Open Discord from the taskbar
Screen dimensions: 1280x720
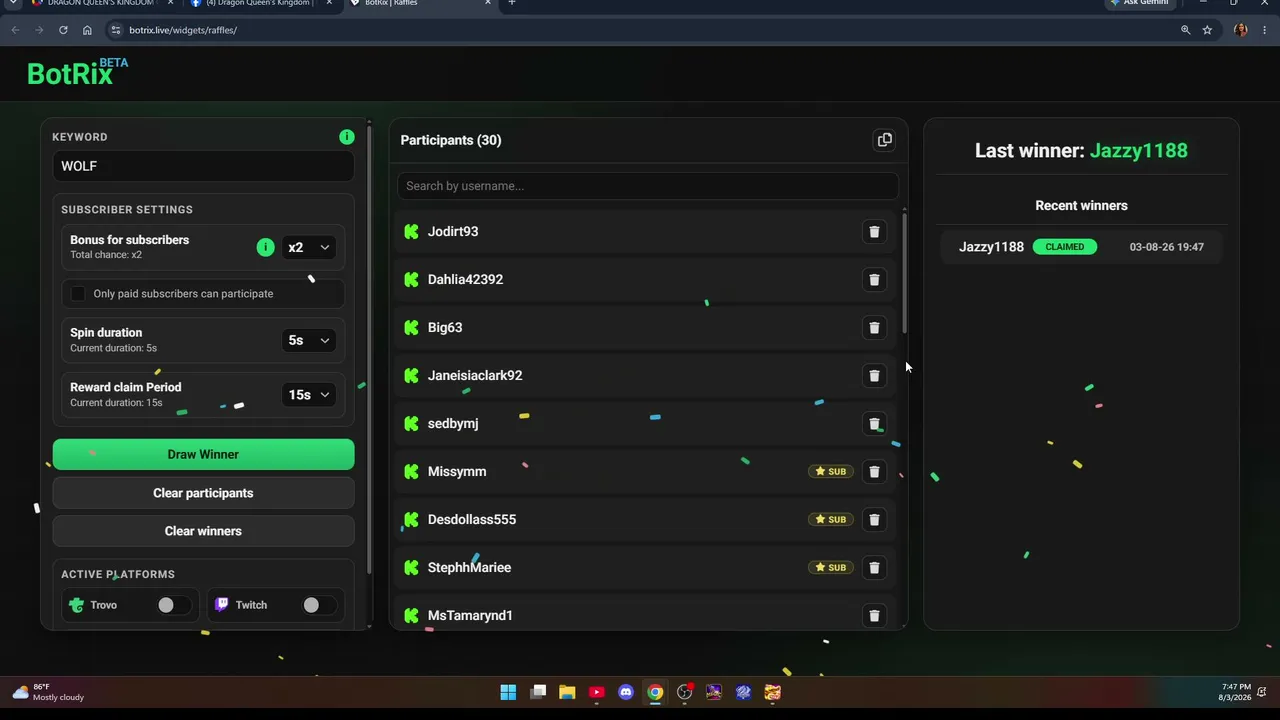[x=626, y=692]
